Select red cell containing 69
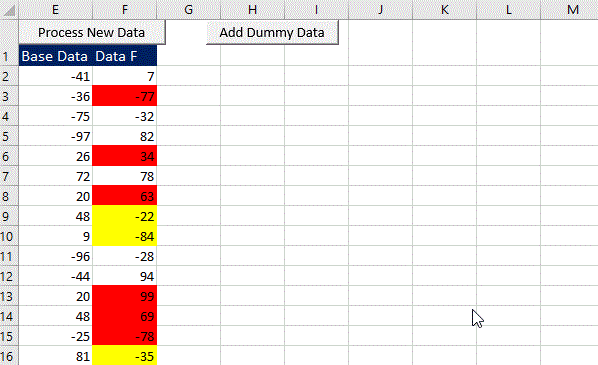598x365 pixels. coord(125,316)
